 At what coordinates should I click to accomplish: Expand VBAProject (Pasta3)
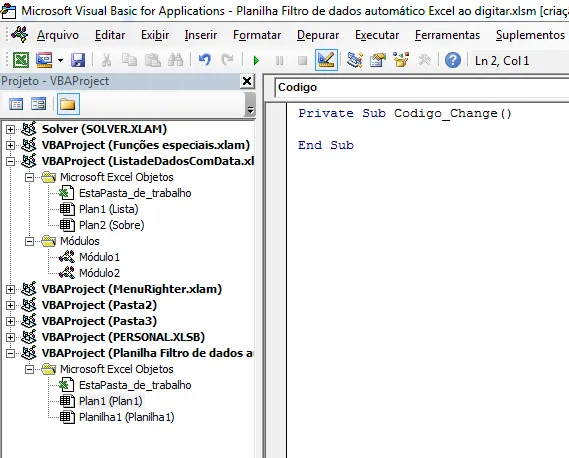click(x=11, y=321)
